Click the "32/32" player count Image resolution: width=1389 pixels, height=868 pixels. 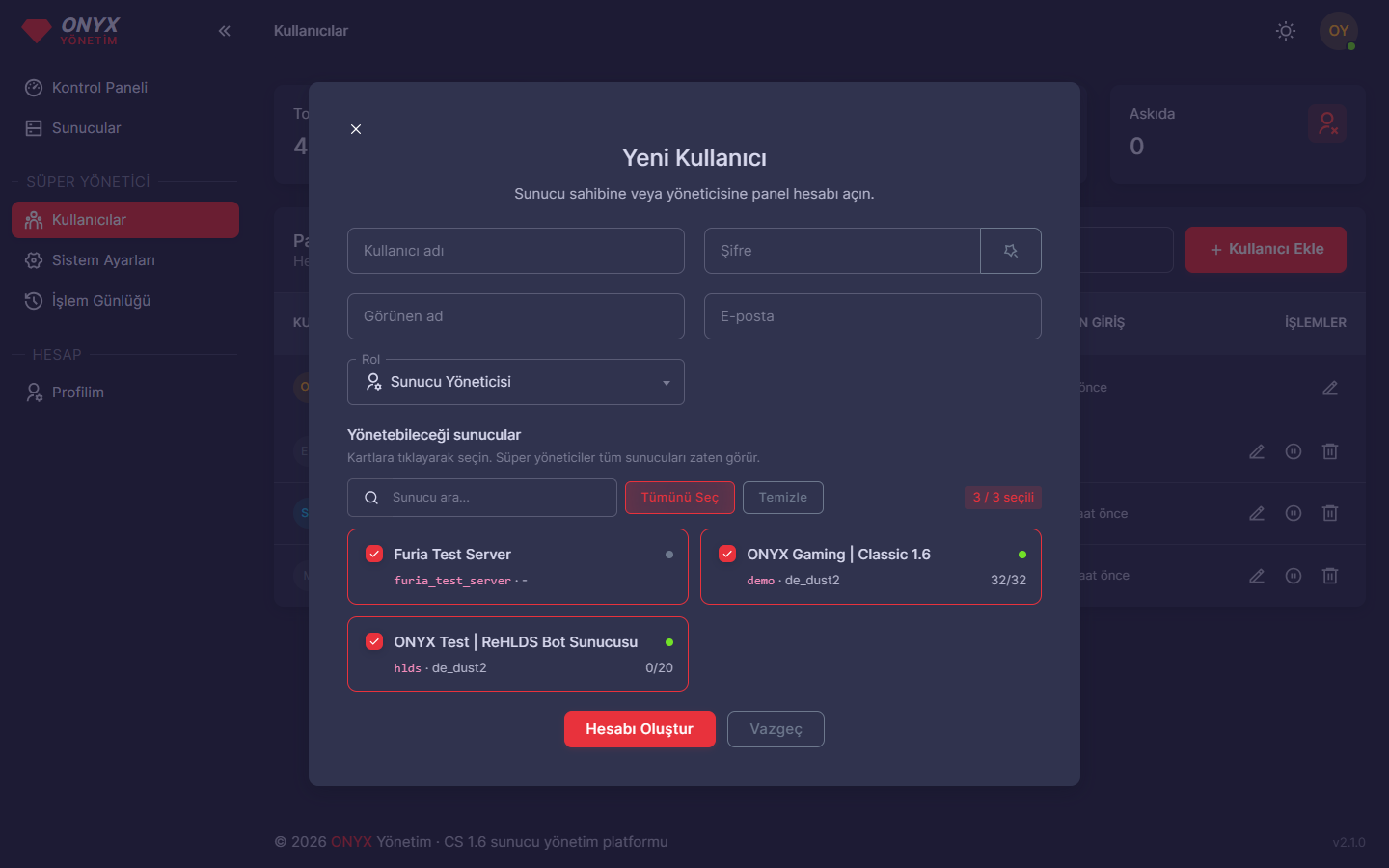(x=1008, y=581)
